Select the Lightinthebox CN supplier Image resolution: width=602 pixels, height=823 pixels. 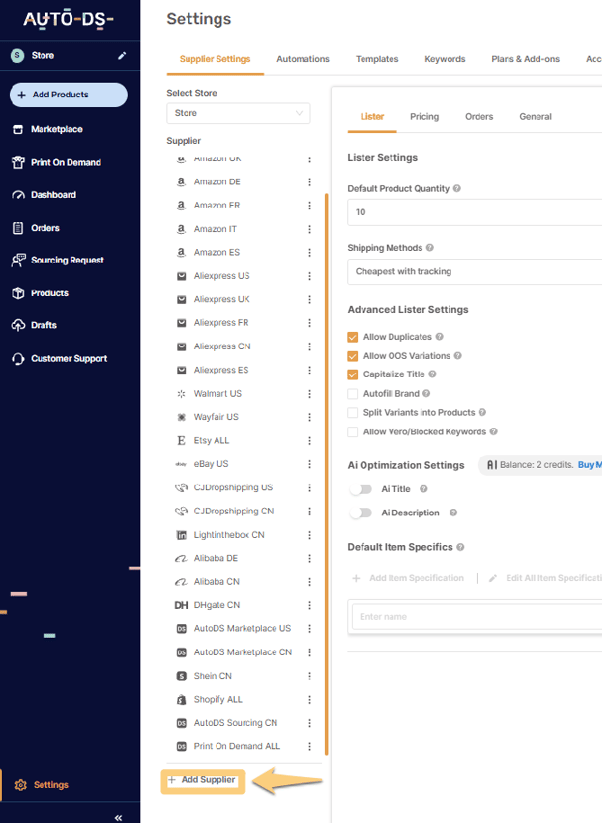[229, 535]
